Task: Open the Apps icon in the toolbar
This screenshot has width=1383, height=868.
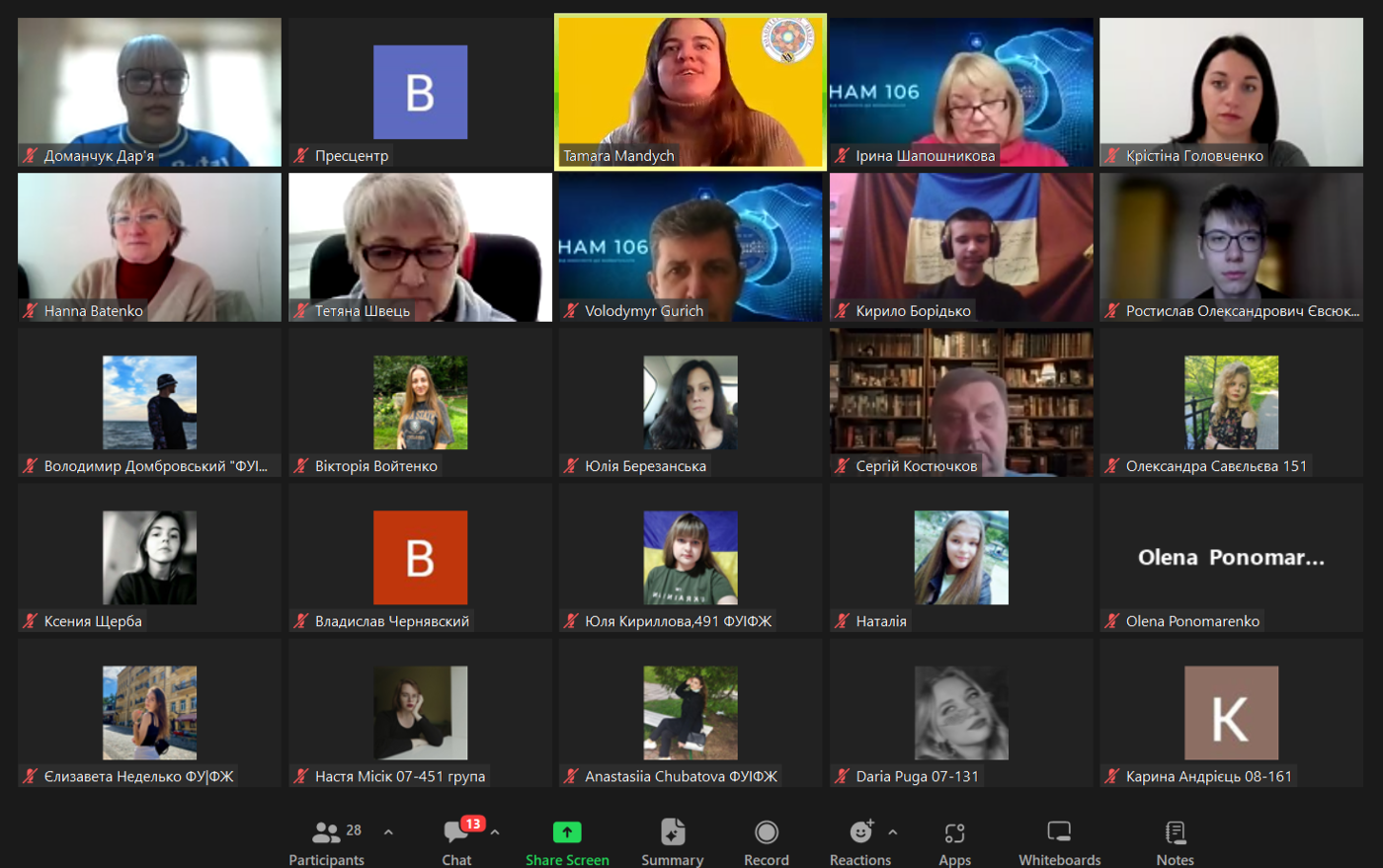Action: (x=954, y=832)
